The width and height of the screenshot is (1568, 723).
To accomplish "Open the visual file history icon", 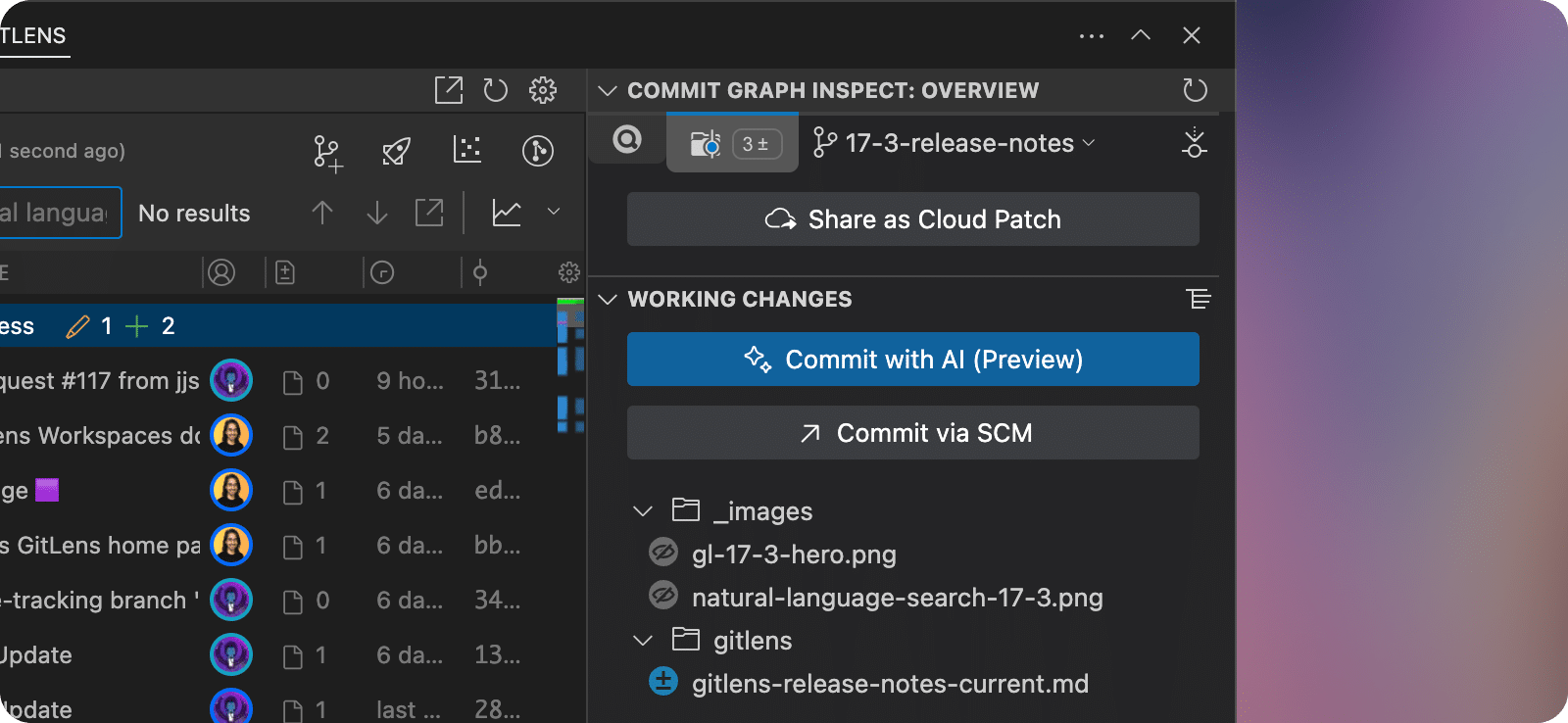I will point(467,150).
